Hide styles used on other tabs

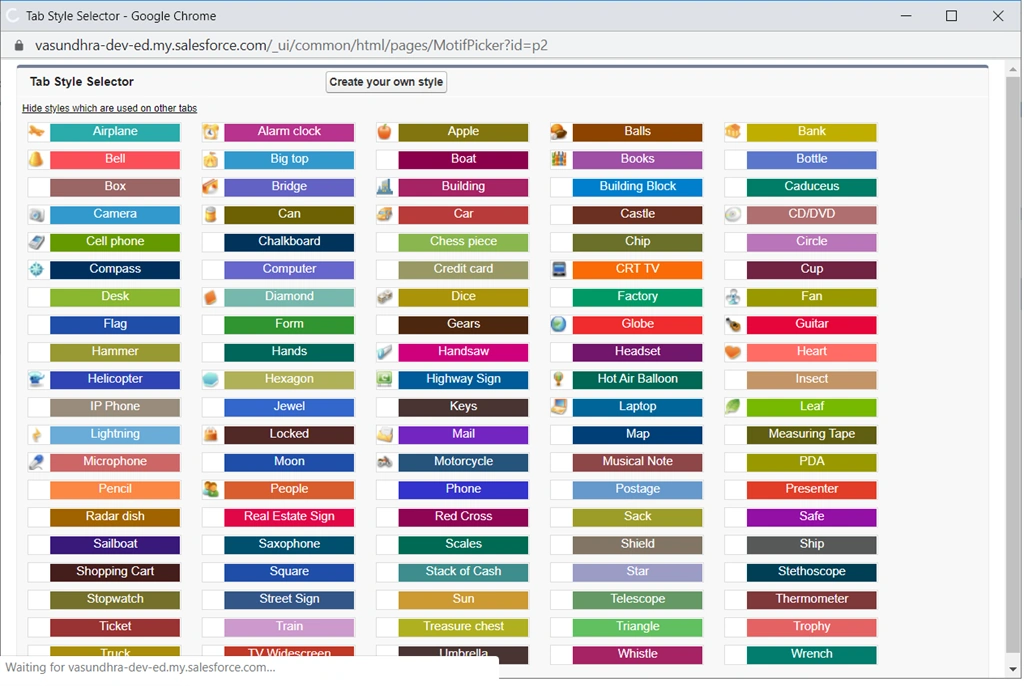point(109,108)
